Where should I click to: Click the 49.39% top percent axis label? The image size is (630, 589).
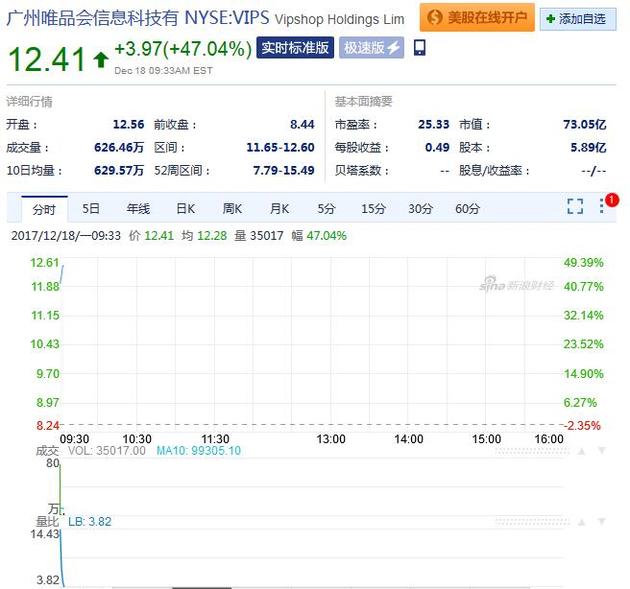(583, 263)
